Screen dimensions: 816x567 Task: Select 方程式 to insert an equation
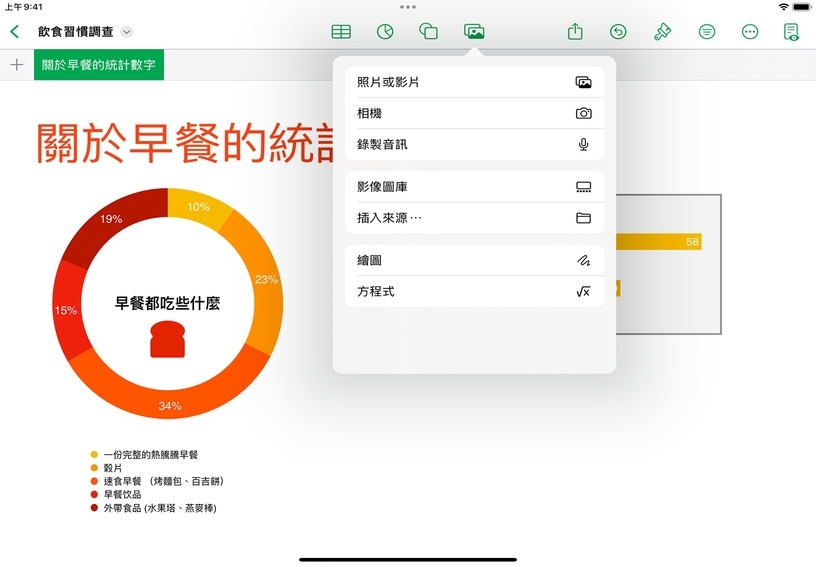[474, 291]
